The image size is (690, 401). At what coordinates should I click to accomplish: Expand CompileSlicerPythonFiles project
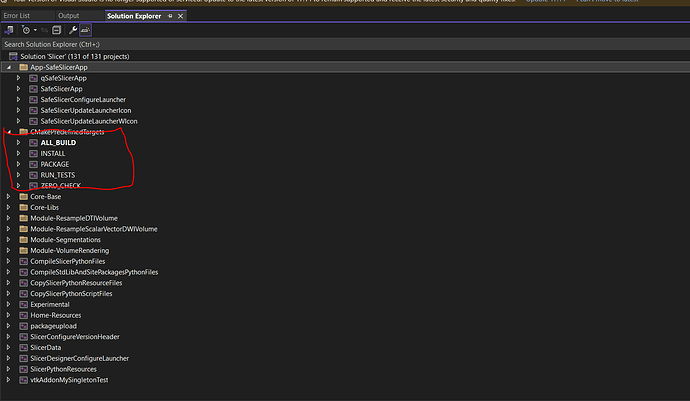pos(8,261)
